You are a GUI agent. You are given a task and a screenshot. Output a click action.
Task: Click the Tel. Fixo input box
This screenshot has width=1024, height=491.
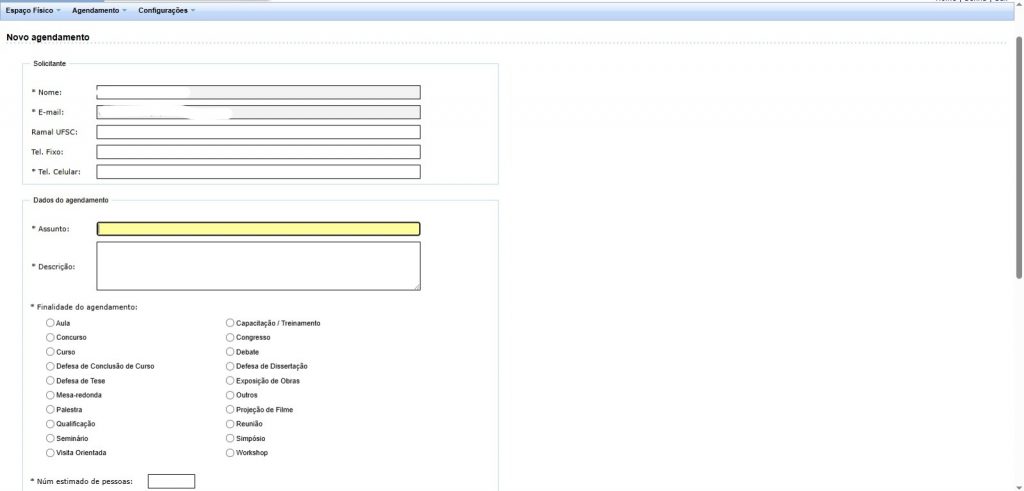[x=258, y=152]
